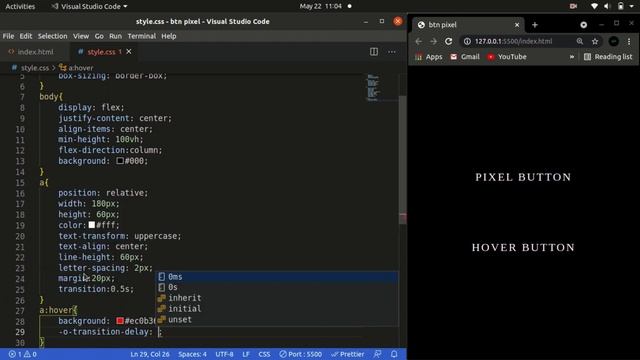Click the red #ec0b3 color swatch
The width and height of the screenshot is (640, 360).
pyautogui.click(x=120, y=321)
